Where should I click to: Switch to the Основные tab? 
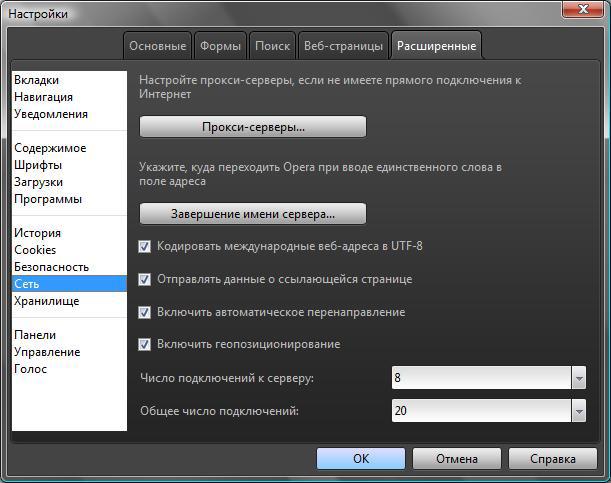(x=157, y=46)
